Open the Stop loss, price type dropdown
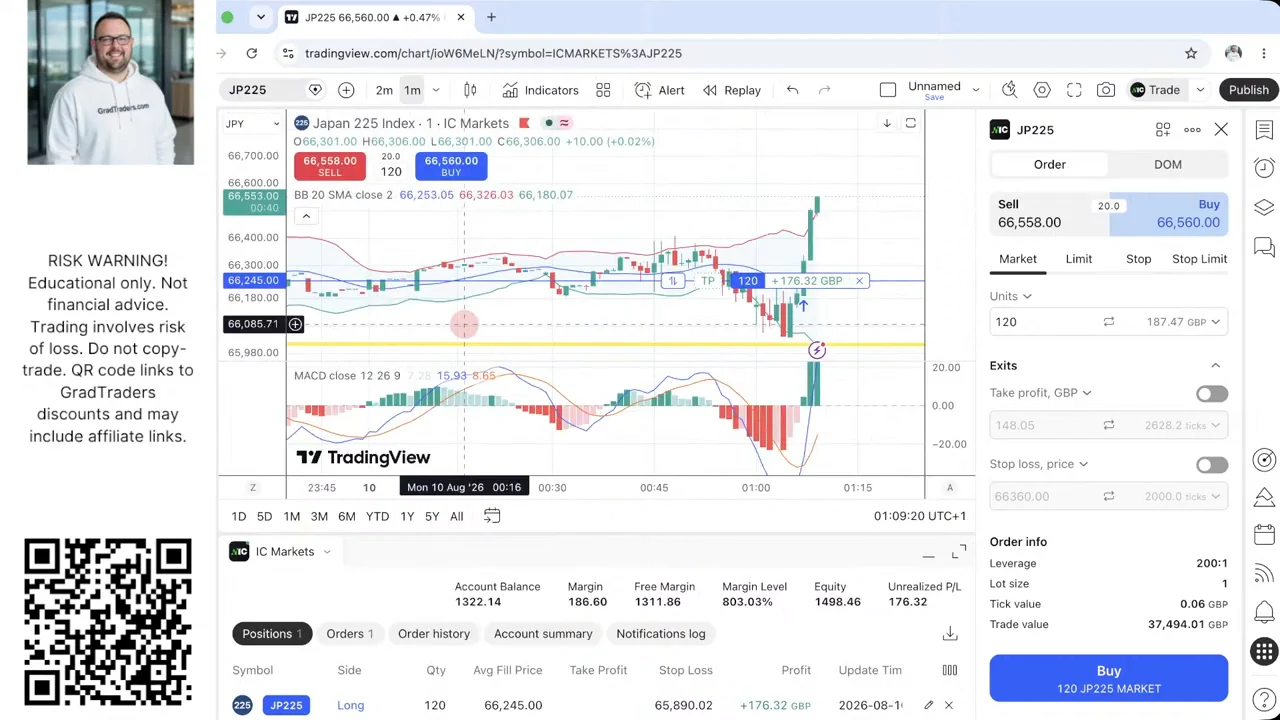Screen dimensions: 1280x720 tap(1039, 464)
